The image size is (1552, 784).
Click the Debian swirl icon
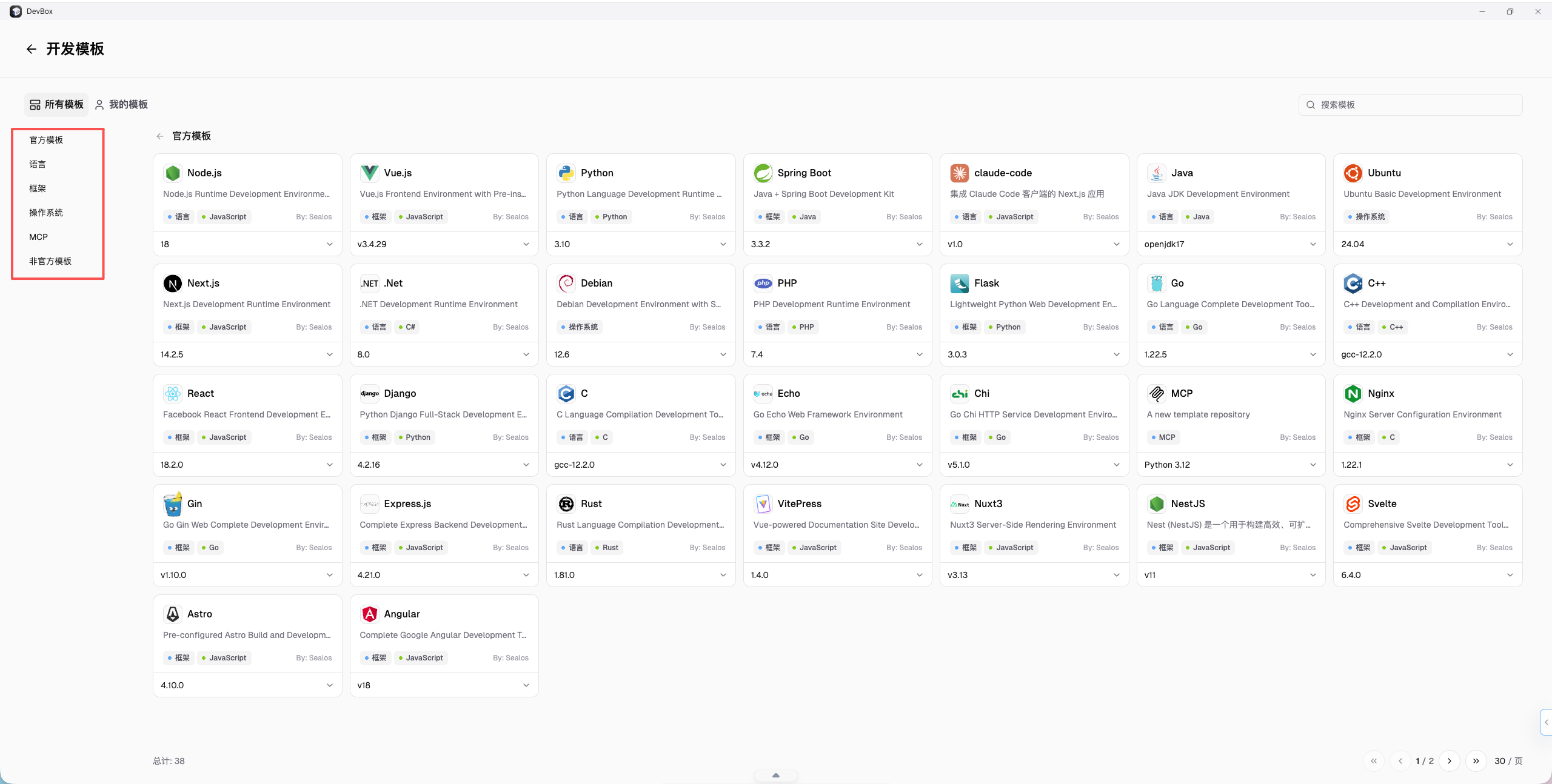[566, 284]
